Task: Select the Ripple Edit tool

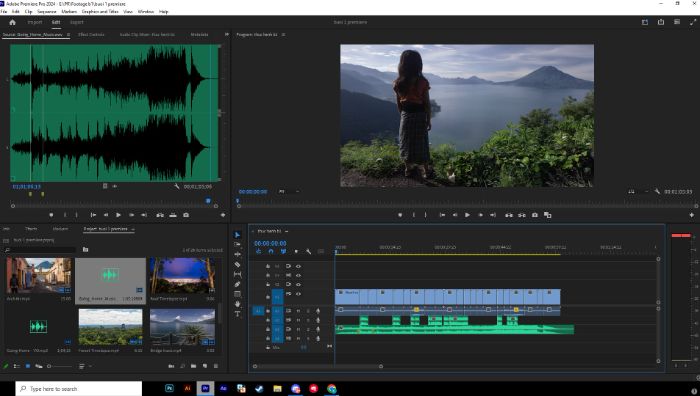Action: pos(238,254)
